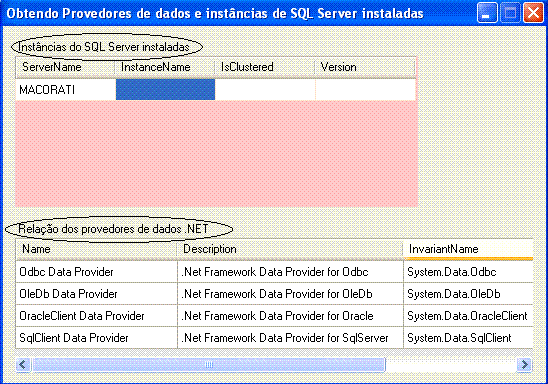Image resolution: width=548 pixels, height=384 pixels.
Task: Select the OleDb Data Provider cell
Action: click(x=96, y=294)
